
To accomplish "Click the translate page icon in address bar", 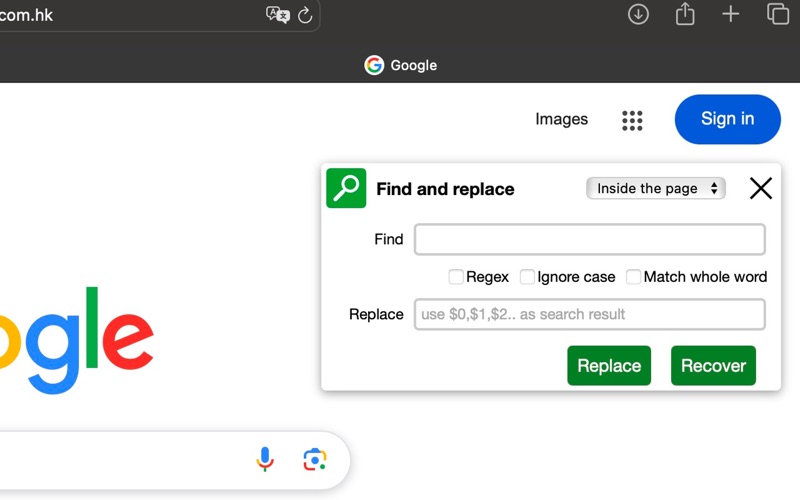I will pos(278,15).
